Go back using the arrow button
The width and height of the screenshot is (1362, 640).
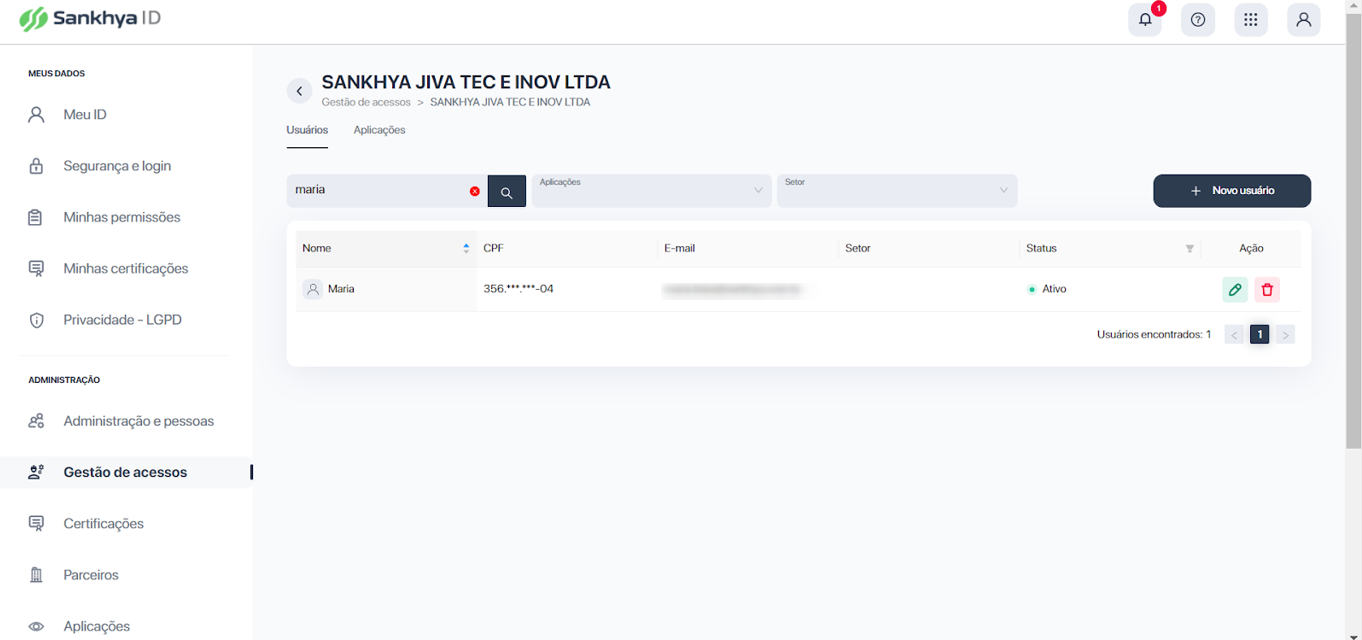[x=299, y=91]
